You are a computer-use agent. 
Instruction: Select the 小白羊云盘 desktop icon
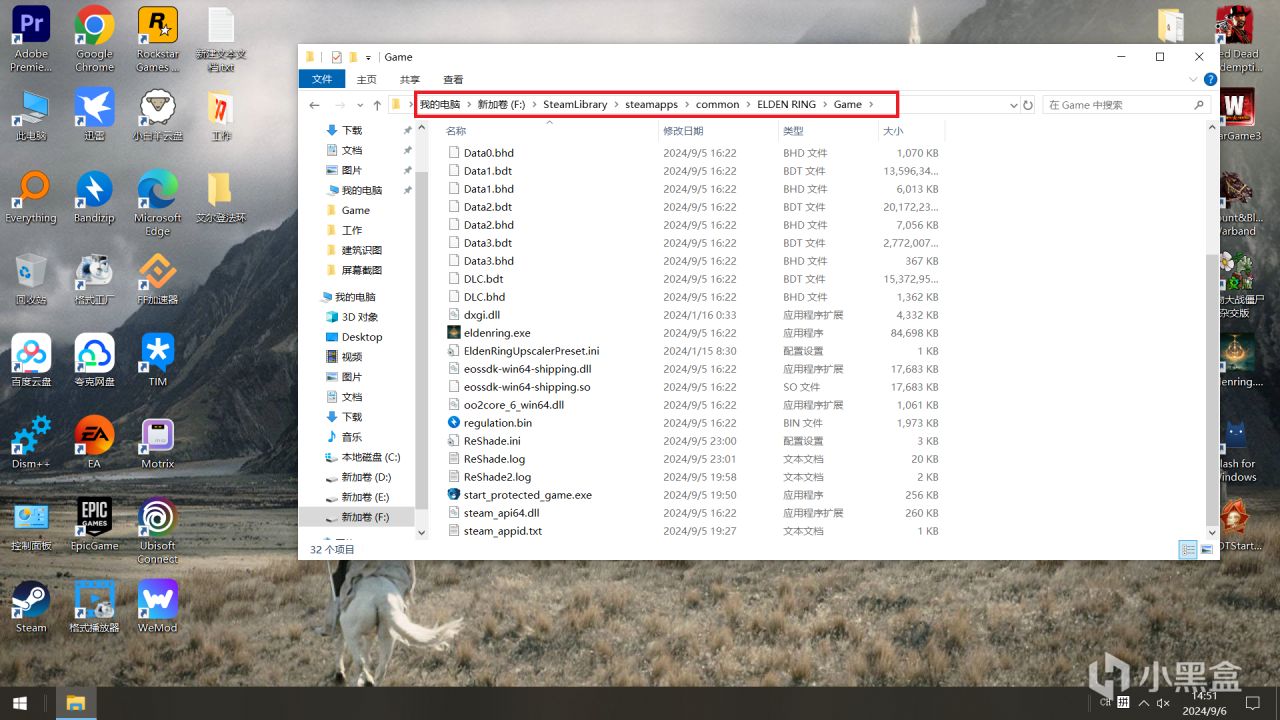pyautogui.click(x=157, y=114)
